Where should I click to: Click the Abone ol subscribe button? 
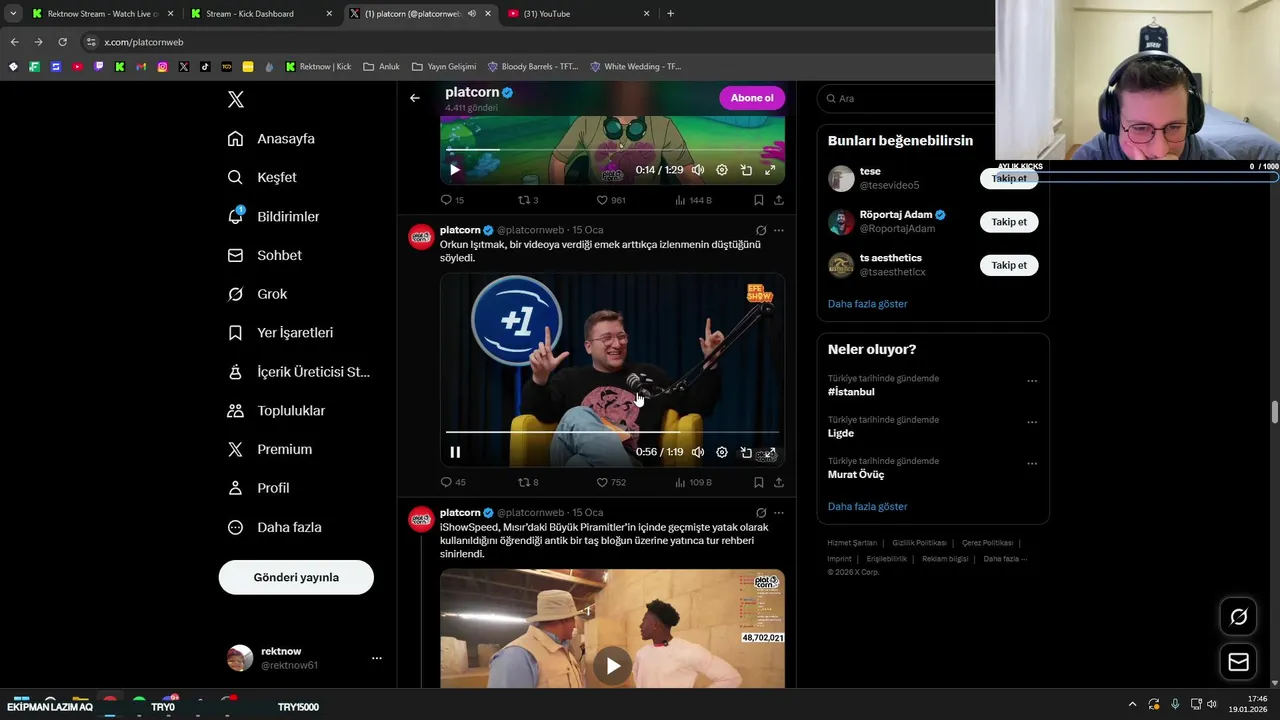point(752,98)
